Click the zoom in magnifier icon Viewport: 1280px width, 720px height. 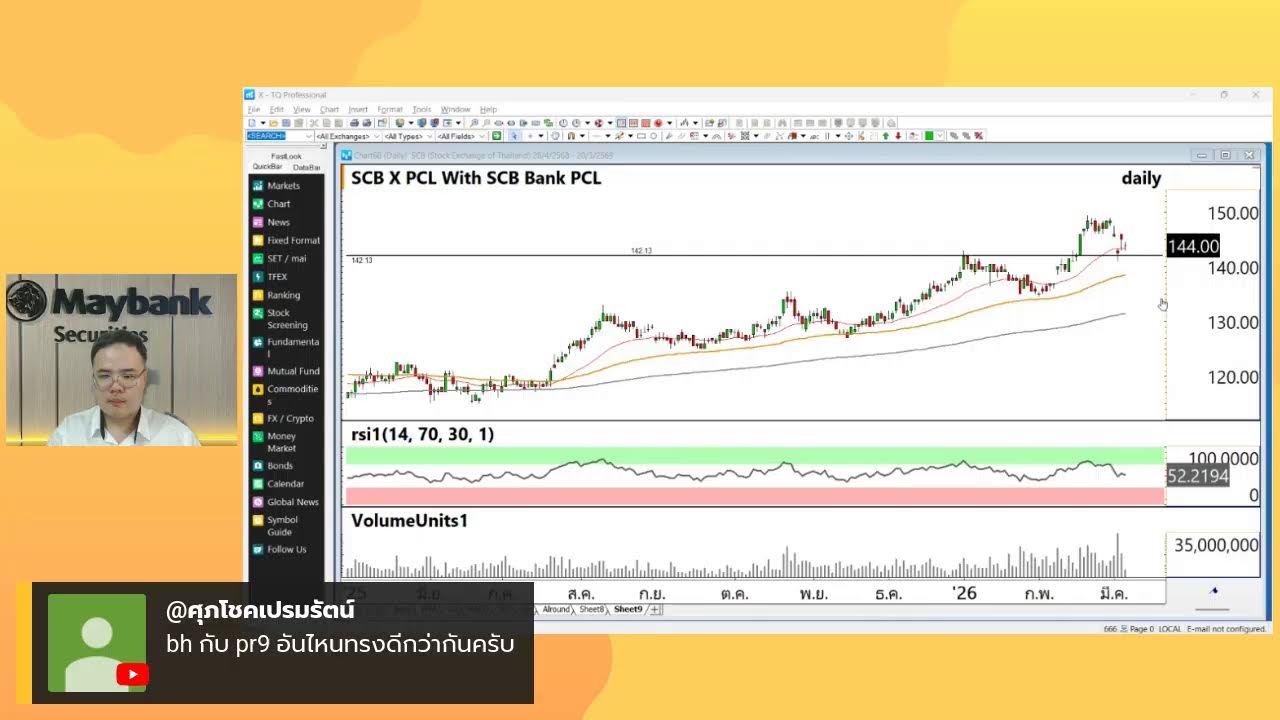(x=474, y=122)
